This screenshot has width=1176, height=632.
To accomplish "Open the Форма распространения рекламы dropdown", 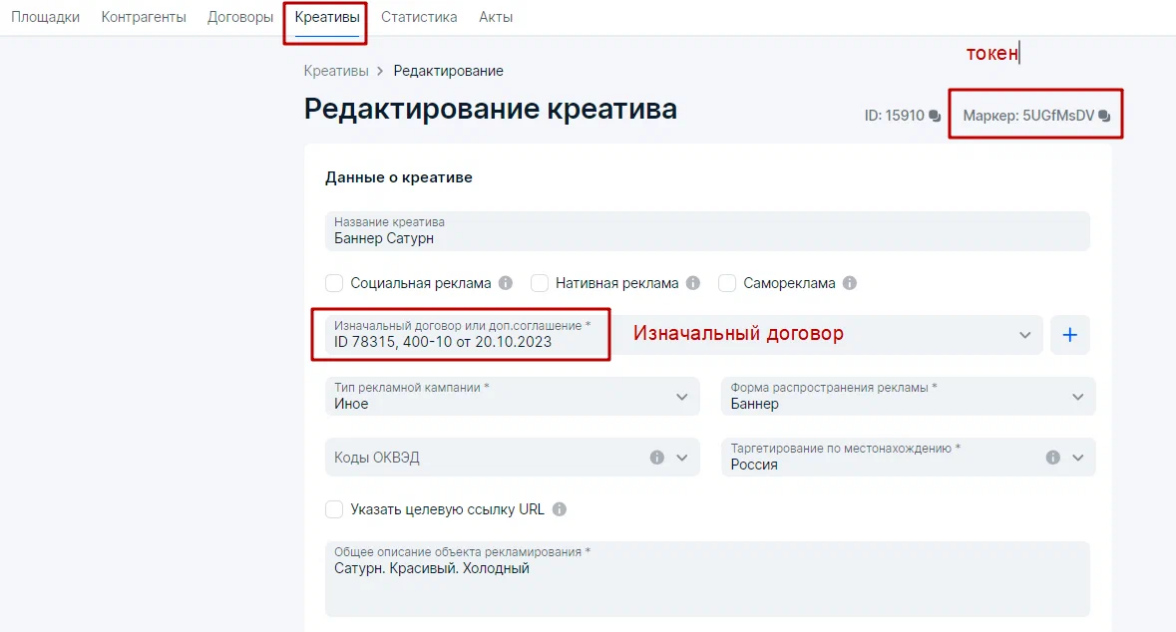I will pyautogui.click(x=908, y=397).
